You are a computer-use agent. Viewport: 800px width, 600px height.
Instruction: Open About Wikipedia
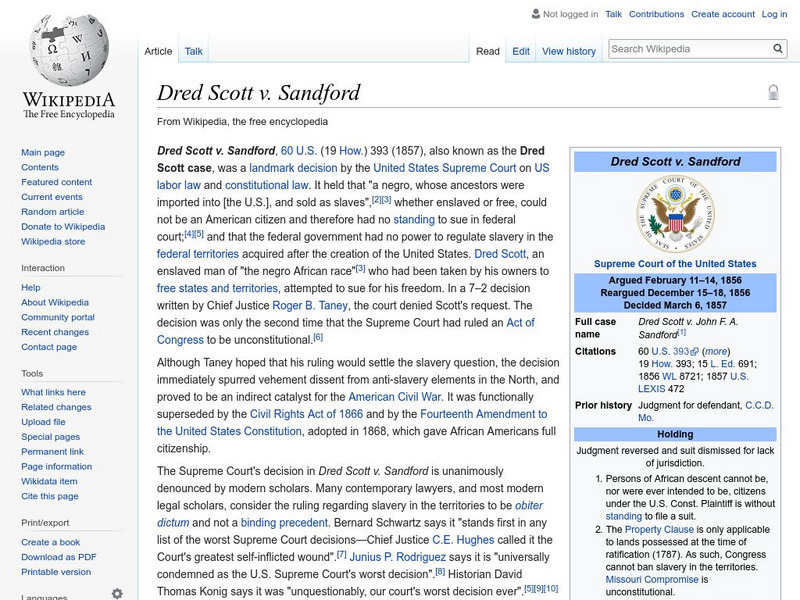[55, 302]
